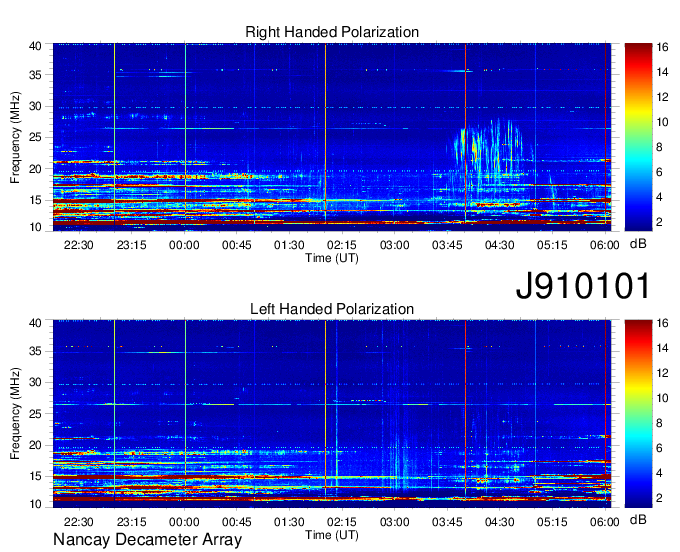Click the "23:15" time tick under Left Handed plot
Viewport: 680px width, 552px height.
point(132,522)
